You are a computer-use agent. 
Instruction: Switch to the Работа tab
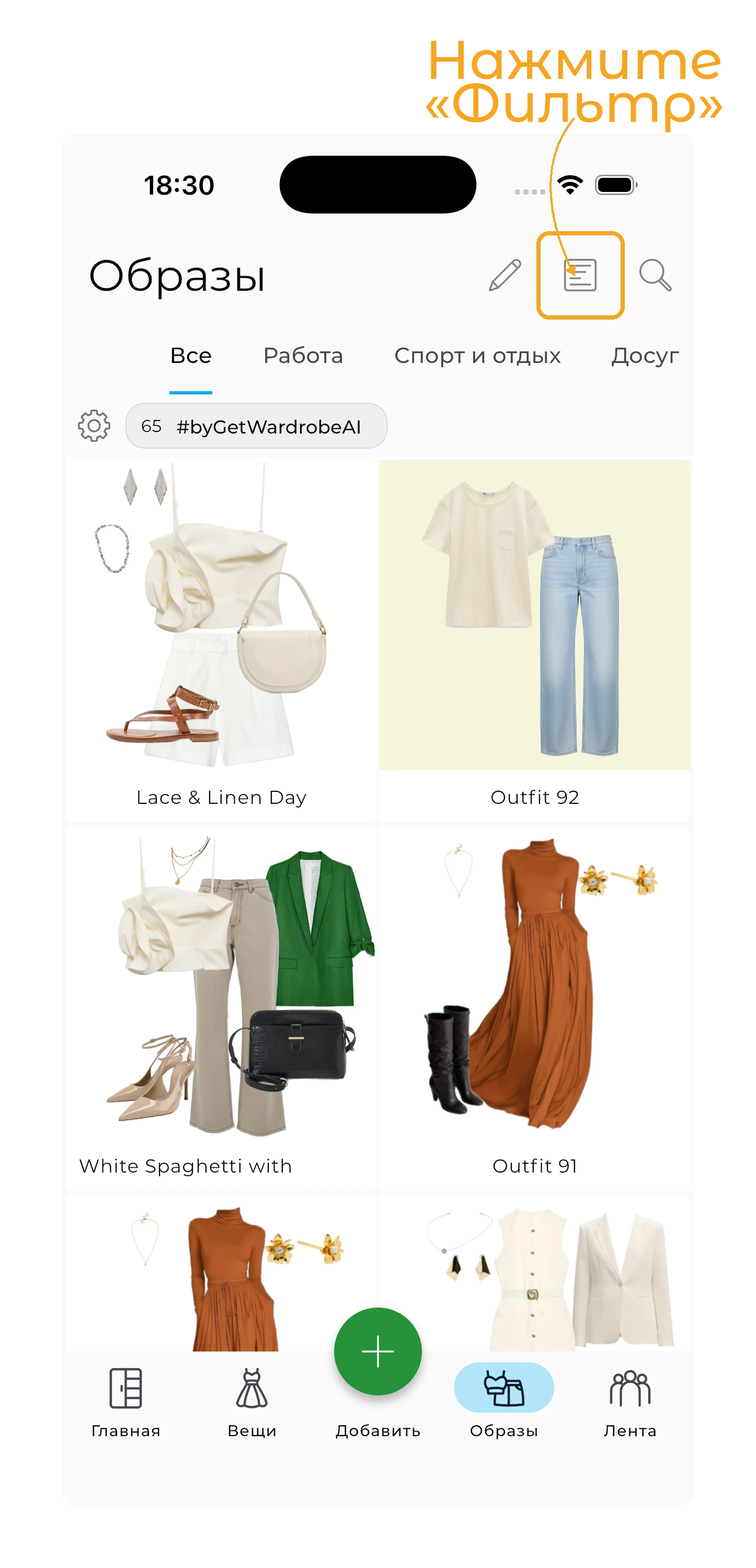[x=303, y=356]
